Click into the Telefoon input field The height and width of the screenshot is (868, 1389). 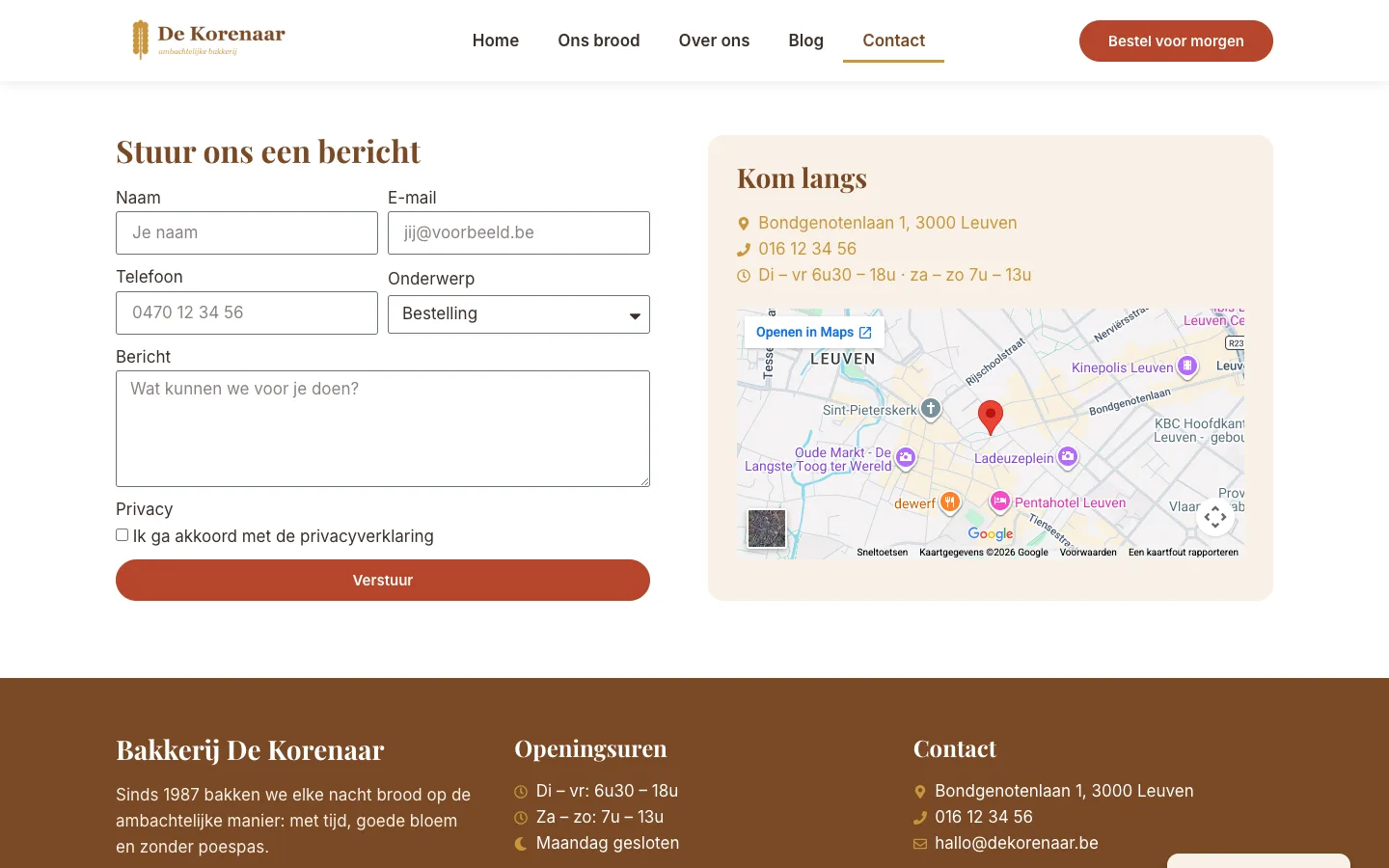pyautogui.click(x=247, y=312)
